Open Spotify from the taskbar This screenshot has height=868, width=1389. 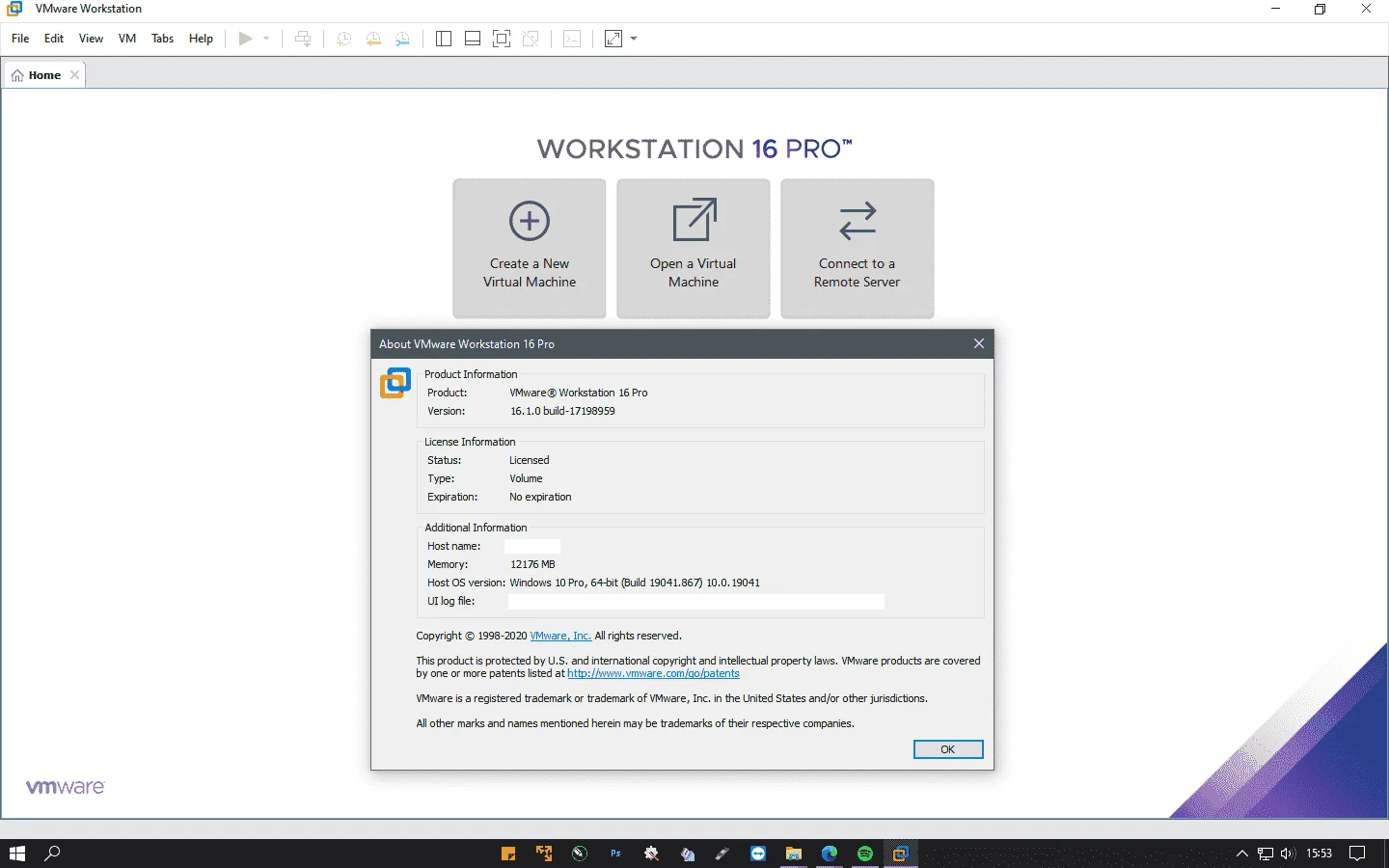[x=865, y=854]
